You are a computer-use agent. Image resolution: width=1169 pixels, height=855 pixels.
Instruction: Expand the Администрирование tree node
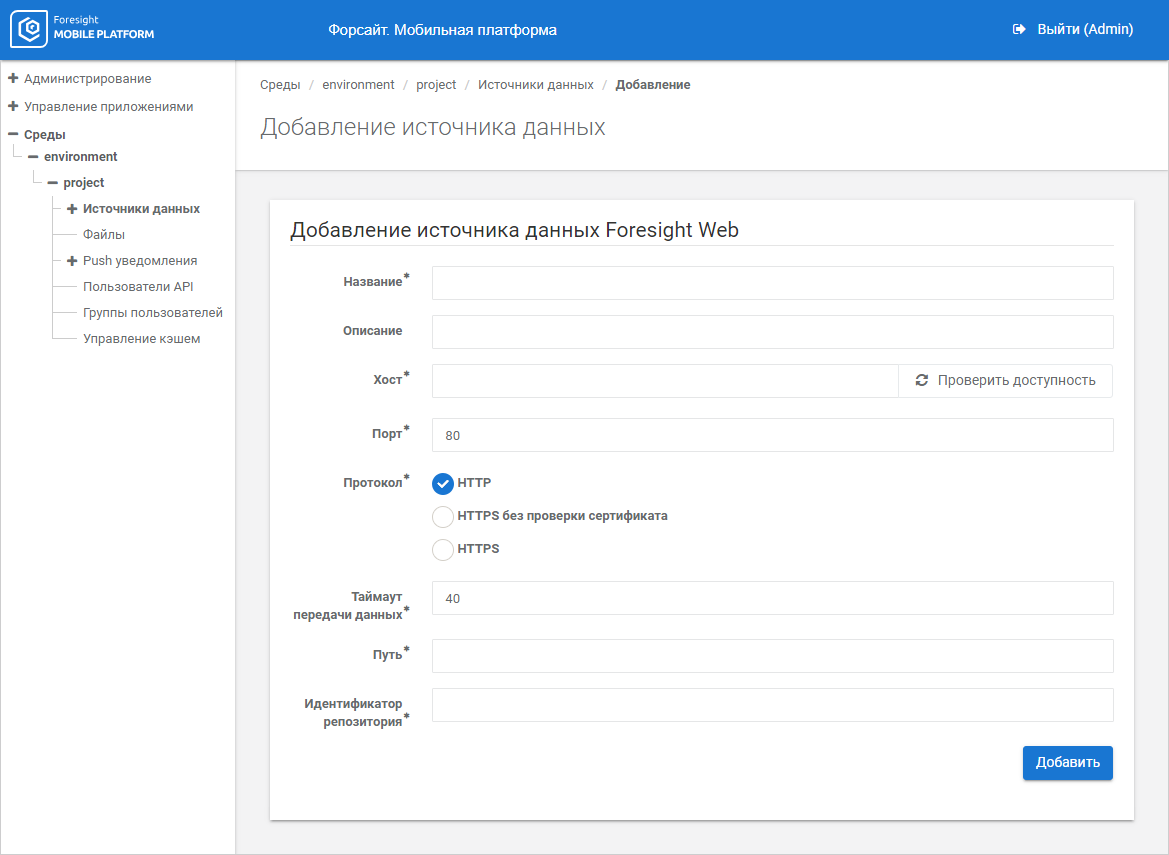point(13,78)
